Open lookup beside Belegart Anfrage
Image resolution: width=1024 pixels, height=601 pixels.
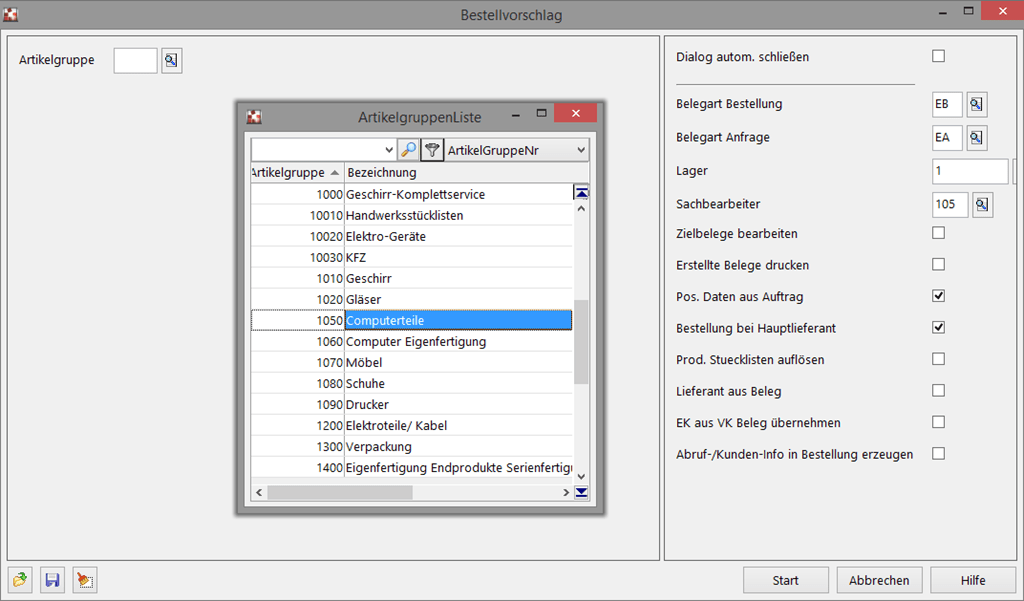click(976, 137)
